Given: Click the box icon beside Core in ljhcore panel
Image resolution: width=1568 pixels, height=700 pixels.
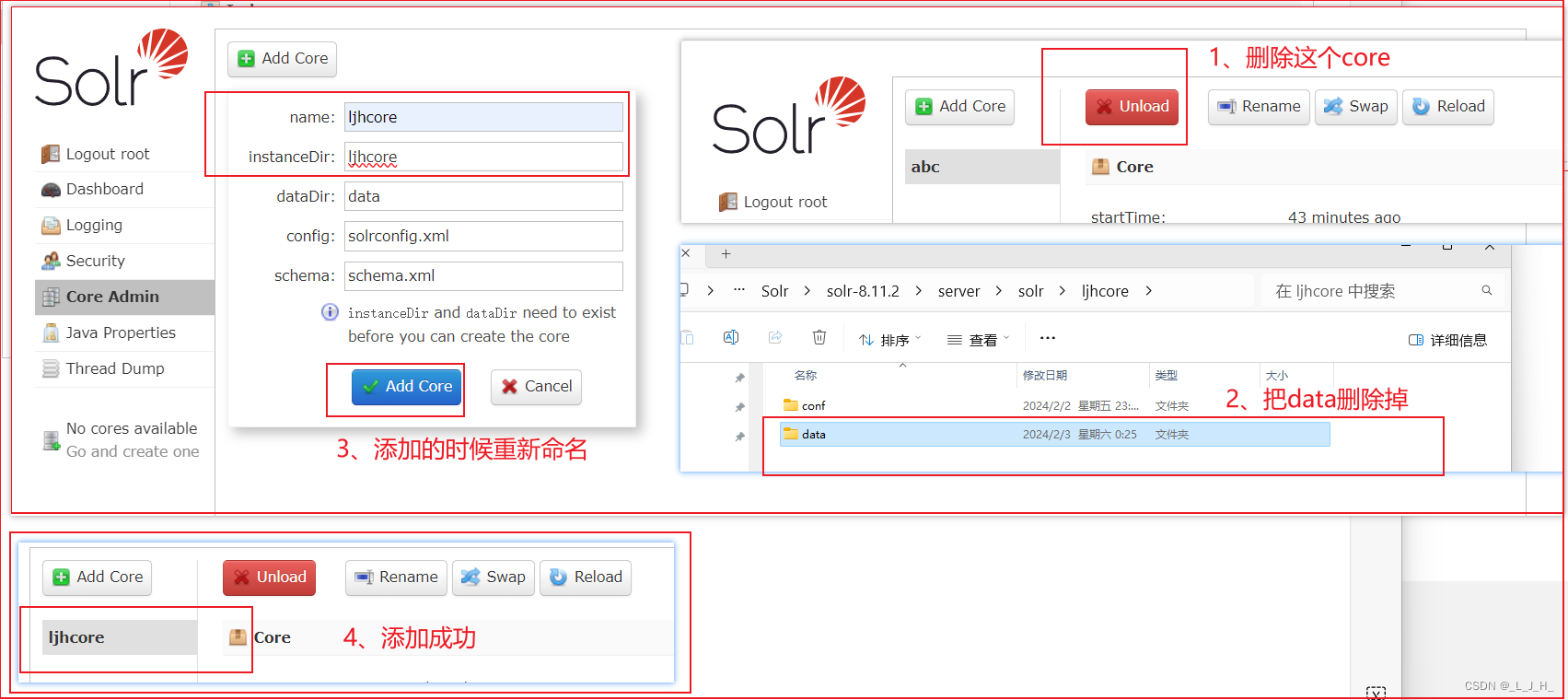Looking at the screenshot, I should [238, 637].
